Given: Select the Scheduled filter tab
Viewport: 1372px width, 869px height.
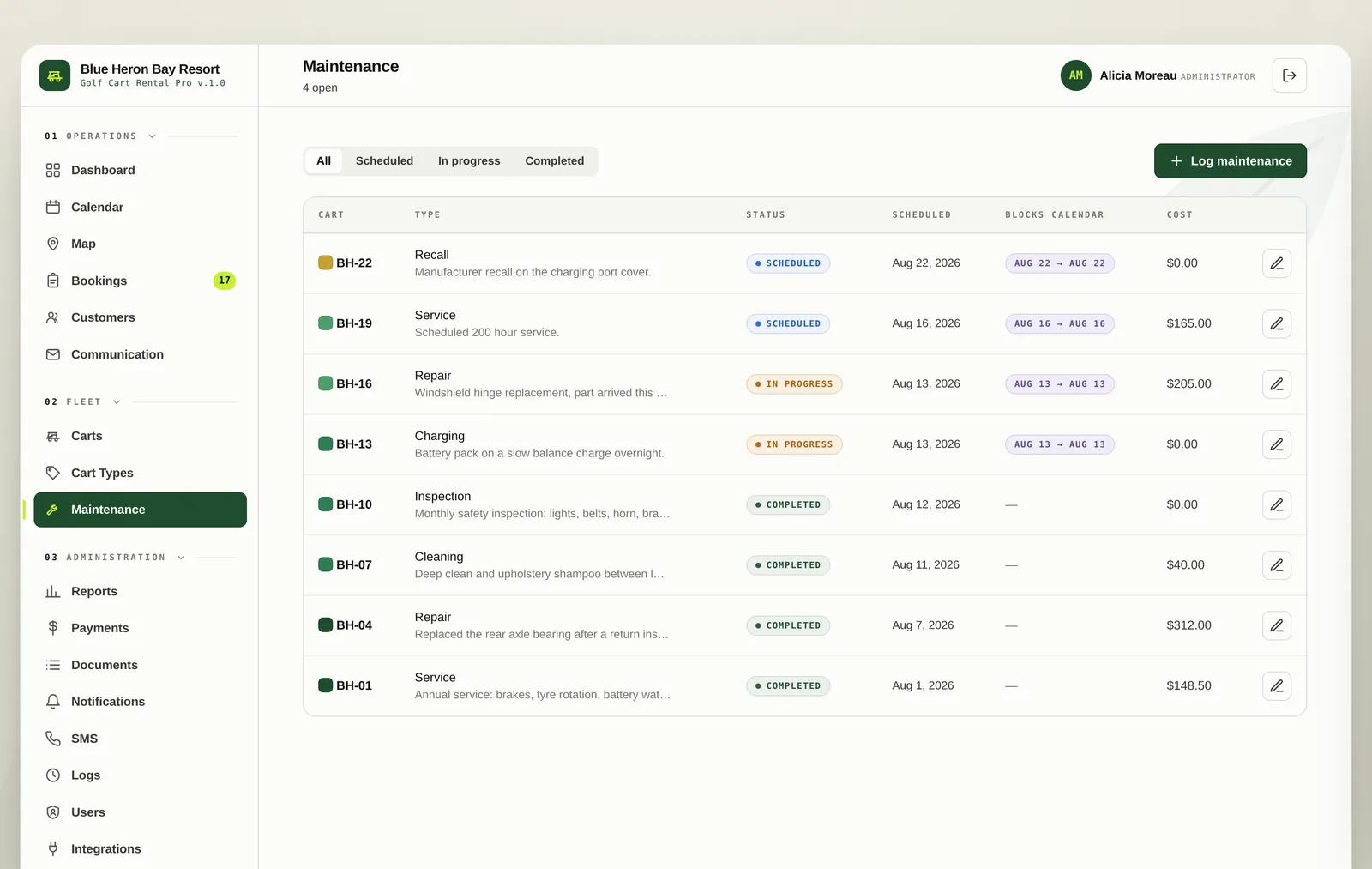Looking at the screenshot, I should click(x=384, y=161).
